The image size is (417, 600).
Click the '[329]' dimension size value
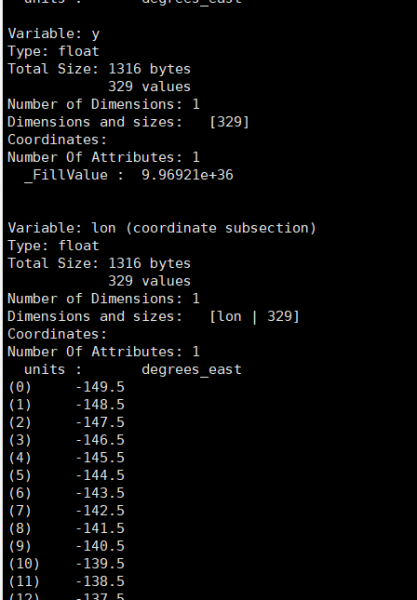[x=229, y=122]
